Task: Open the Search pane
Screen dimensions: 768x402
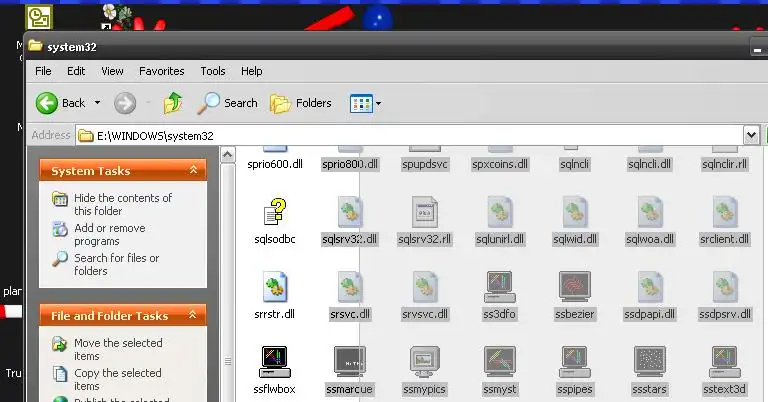Action: 227,103
